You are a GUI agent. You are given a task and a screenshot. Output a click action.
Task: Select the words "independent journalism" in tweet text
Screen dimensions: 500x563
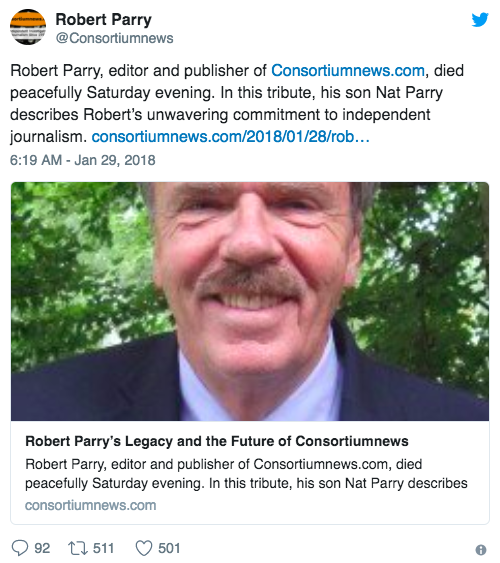220,125
